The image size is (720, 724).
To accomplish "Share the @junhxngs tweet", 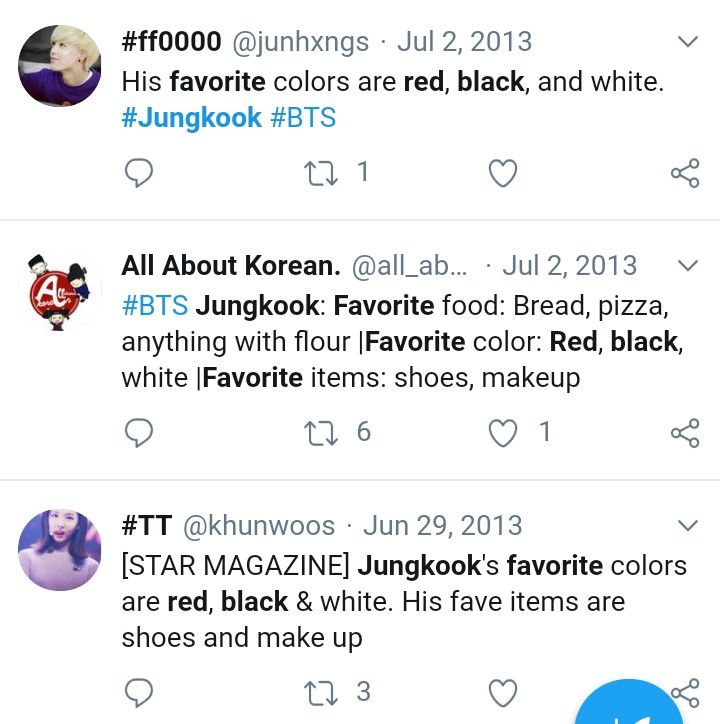I will pyautogui.click(x=685, y=173).
